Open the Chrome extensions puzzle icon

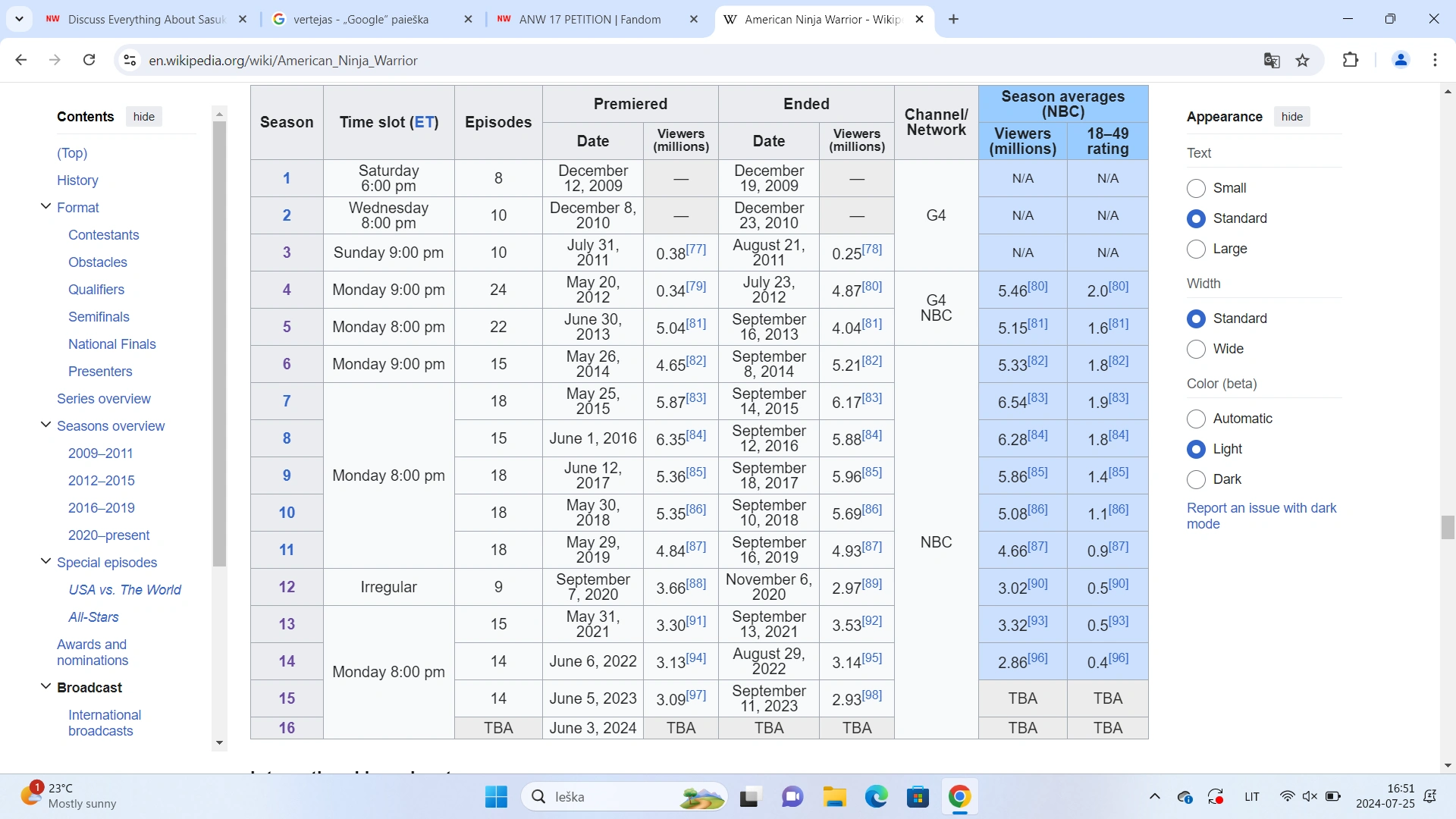[x=1351, y=60]
